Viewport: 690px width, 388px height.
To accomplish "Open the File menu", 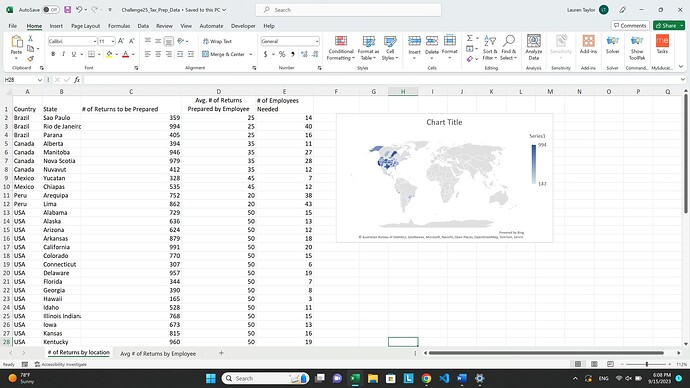I will point(13,26).
